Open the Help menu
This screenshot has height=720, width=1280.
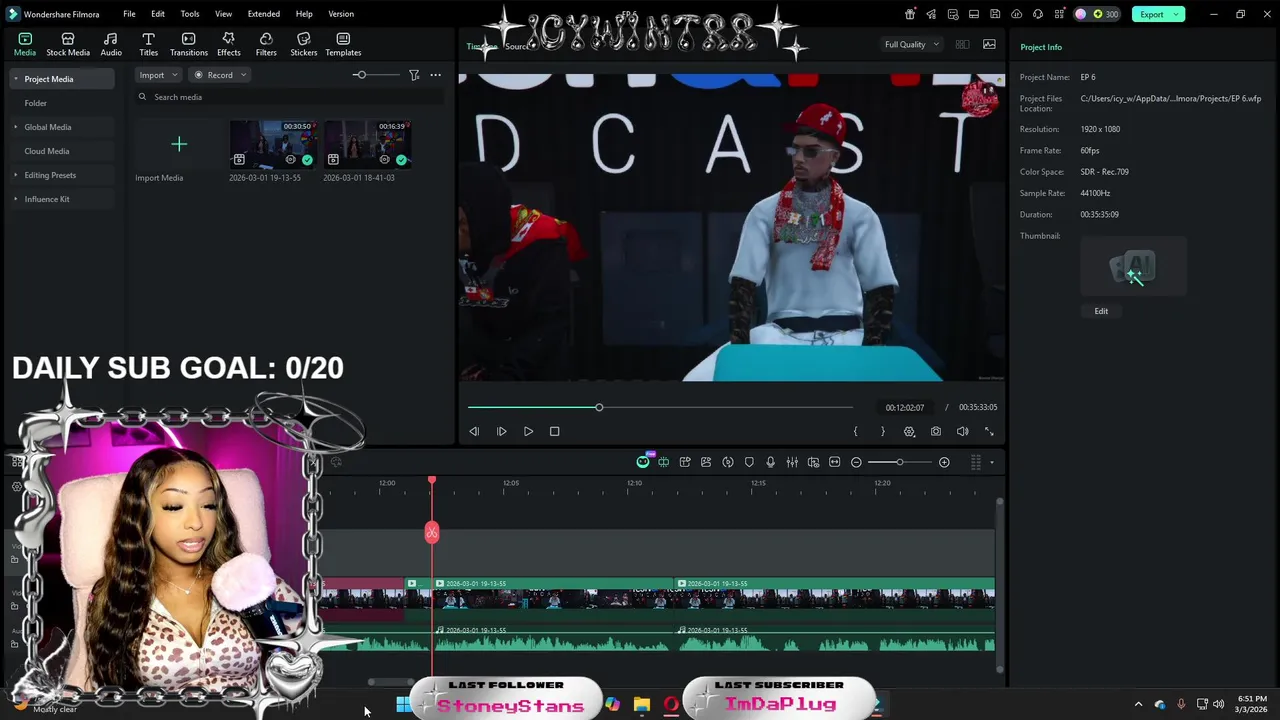304,14
